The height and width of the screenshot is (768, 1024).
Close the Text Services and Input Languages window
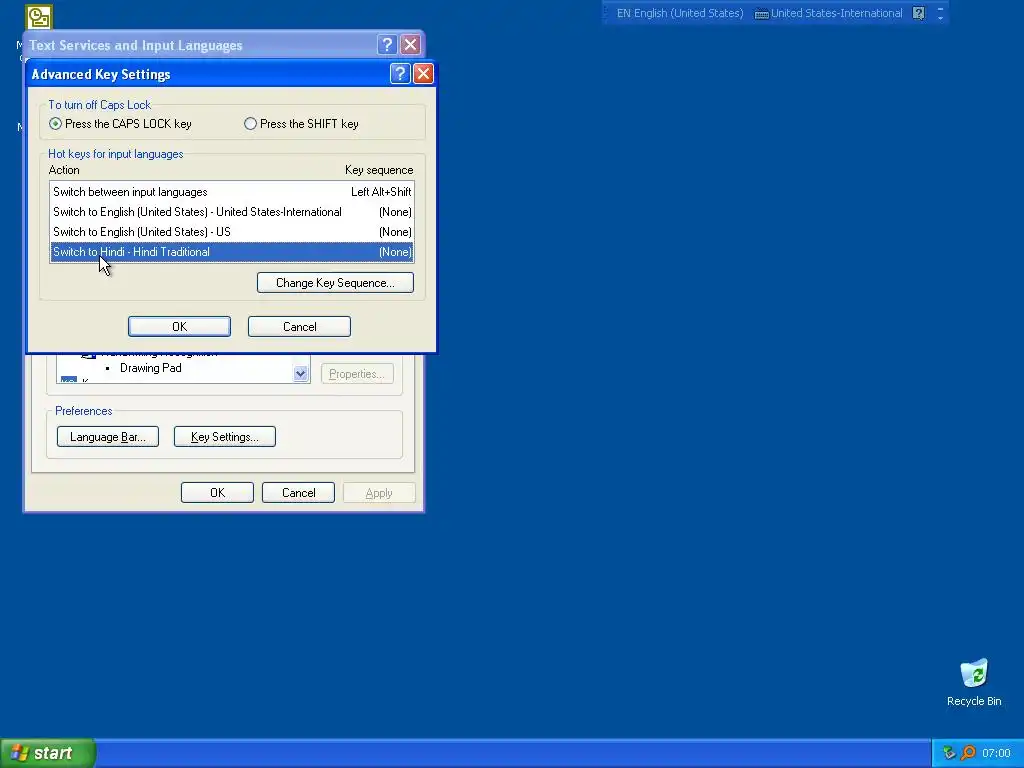point(410,44)
